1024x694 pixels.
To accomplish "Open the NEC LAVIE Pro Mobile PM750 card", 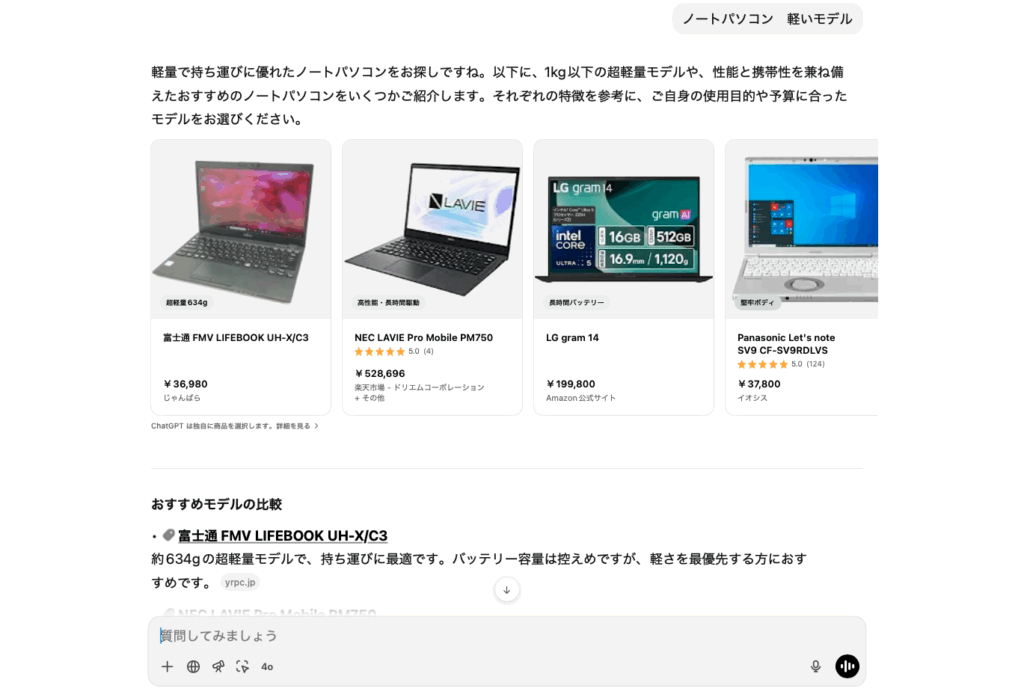I will (432, 277).
